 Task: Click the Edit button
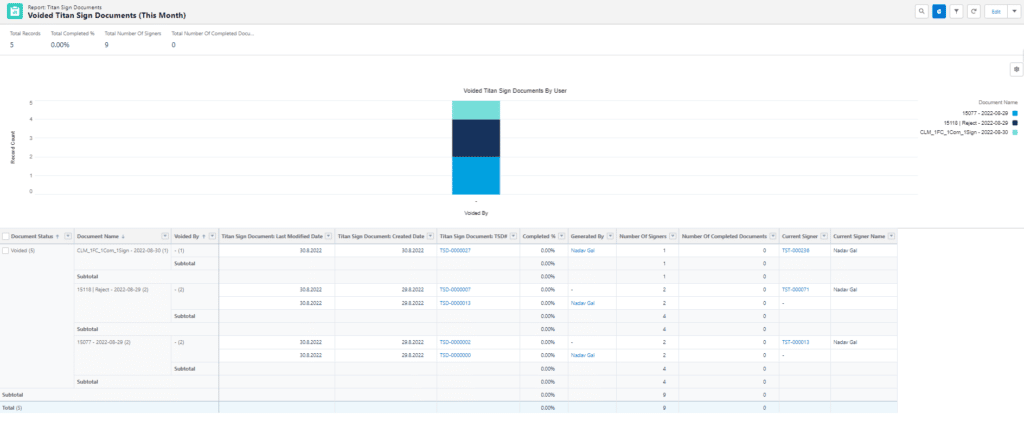(994, 11)
